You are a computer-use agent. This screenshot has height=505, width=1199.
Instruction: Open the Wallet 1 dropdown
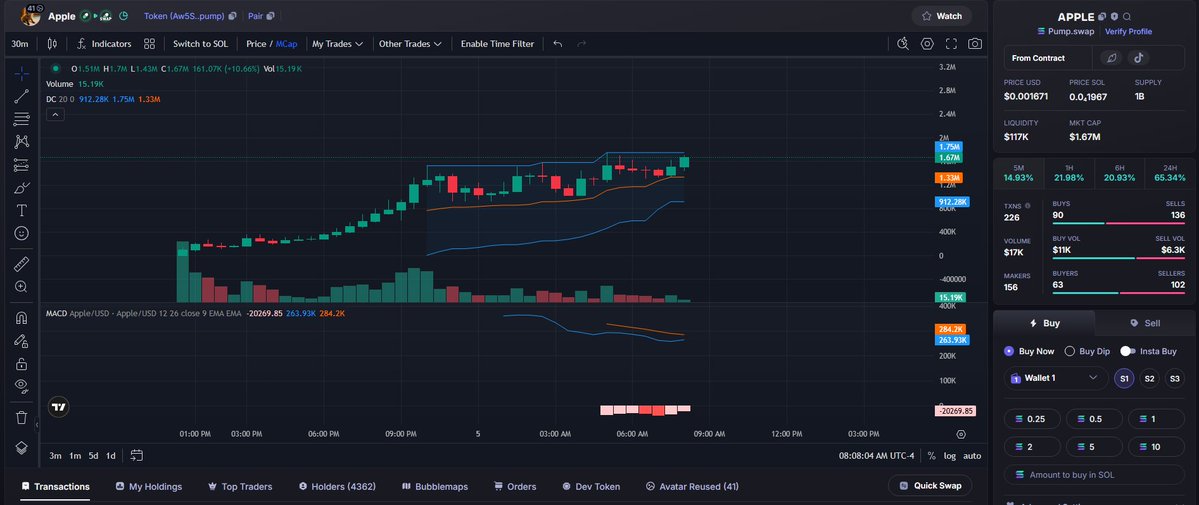pos(1055,378)
